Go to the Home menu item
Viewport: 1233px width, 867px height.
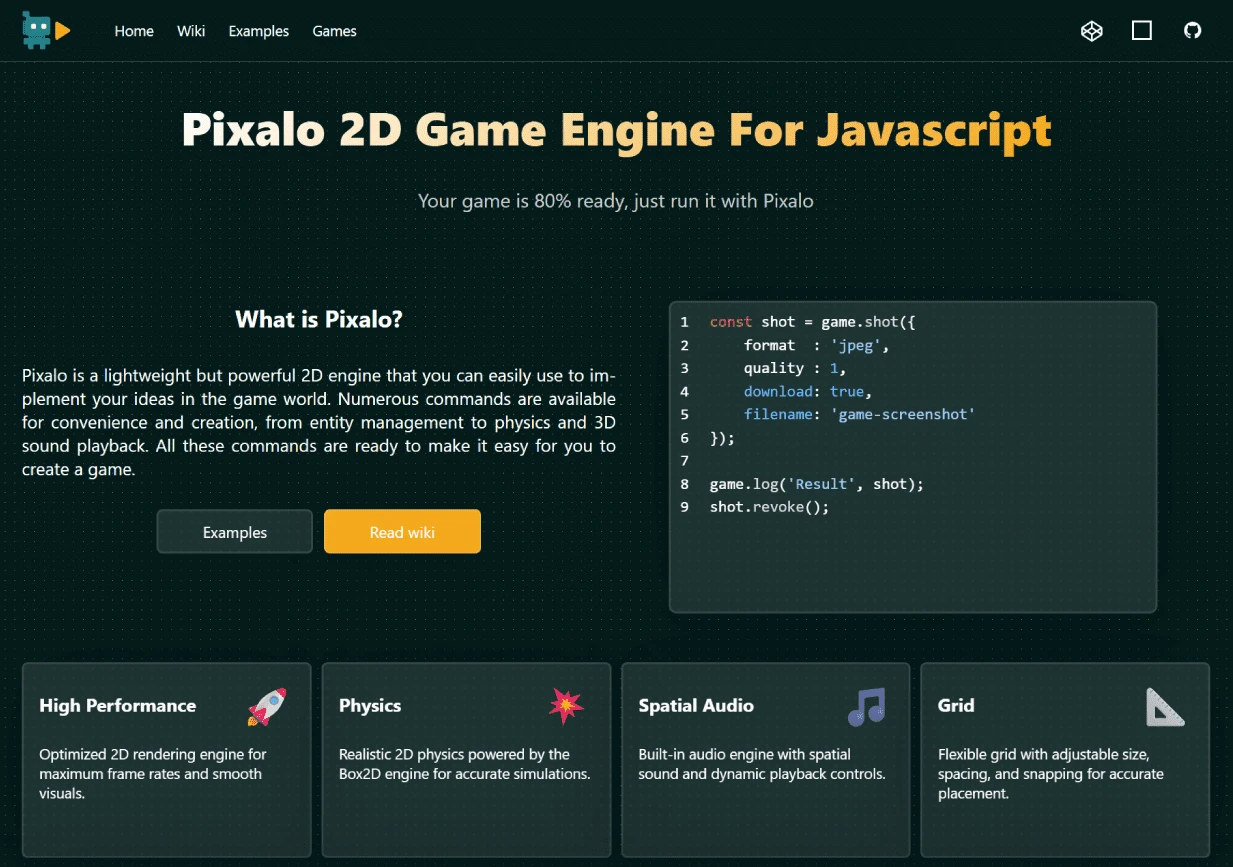[134, 31]
